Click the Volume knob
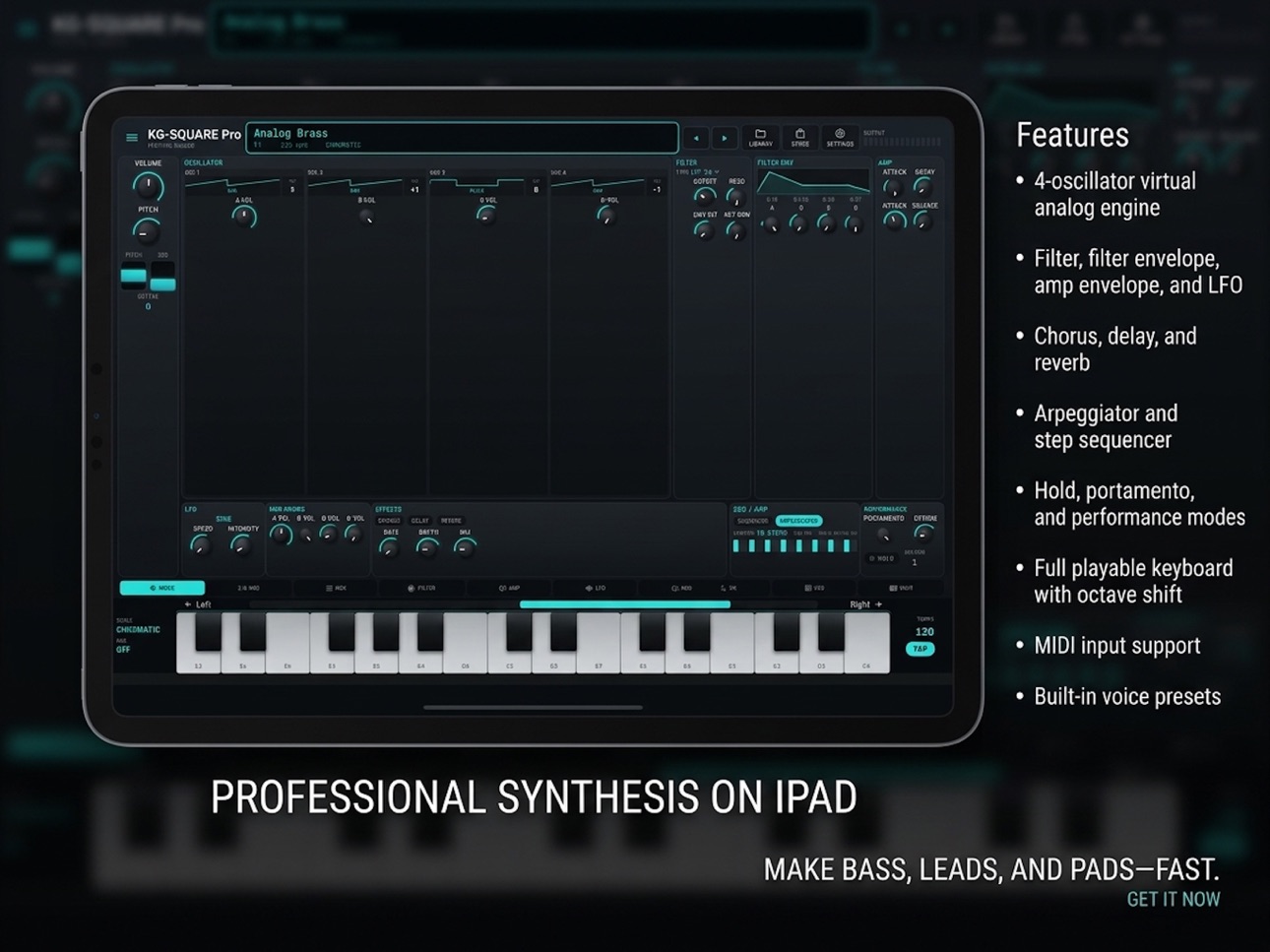 coord(148,185)
